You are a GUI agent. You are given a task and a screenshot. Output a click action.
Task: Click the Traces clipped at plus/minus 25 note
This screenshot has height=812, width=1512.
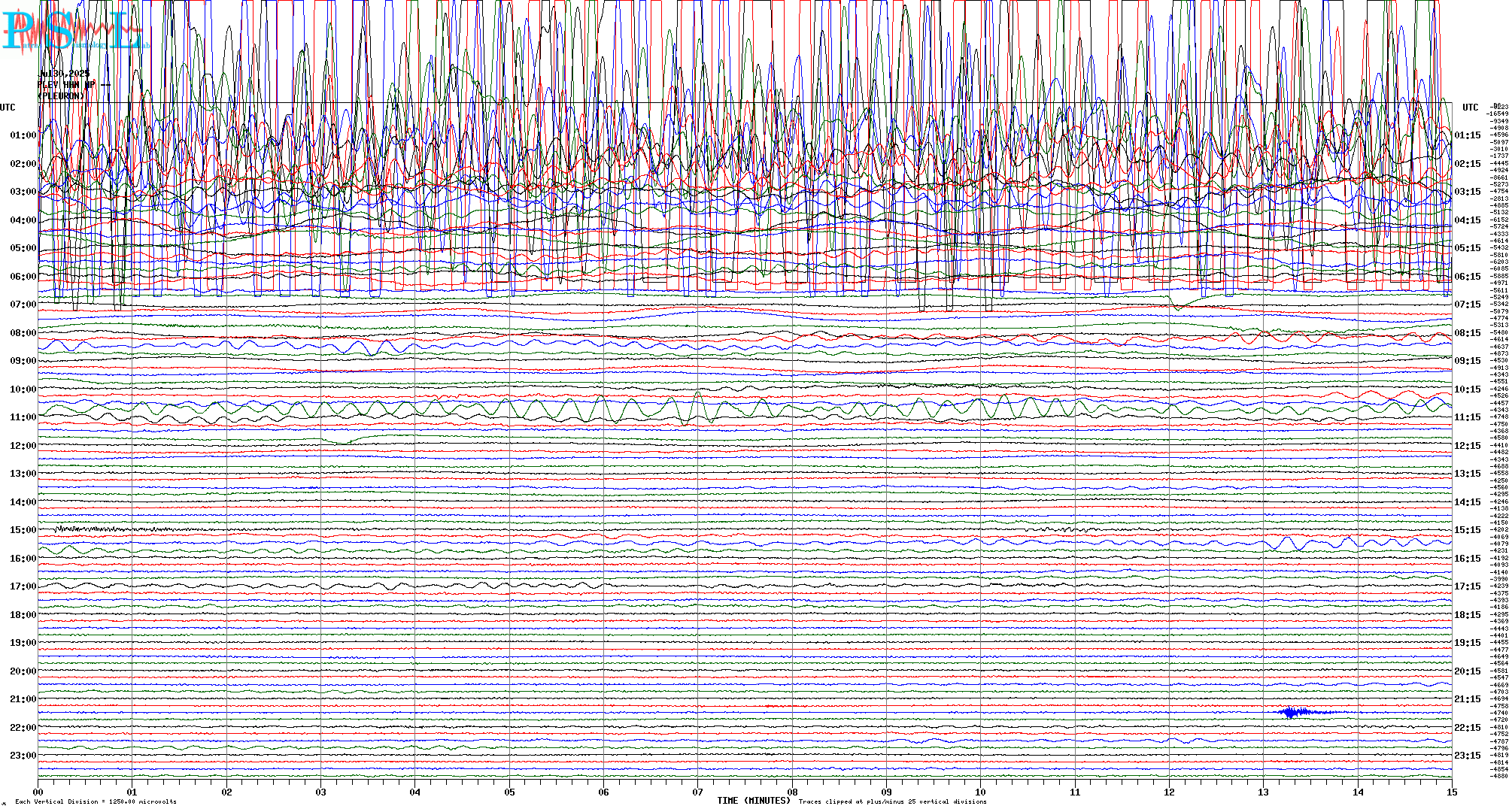(892, 802)
